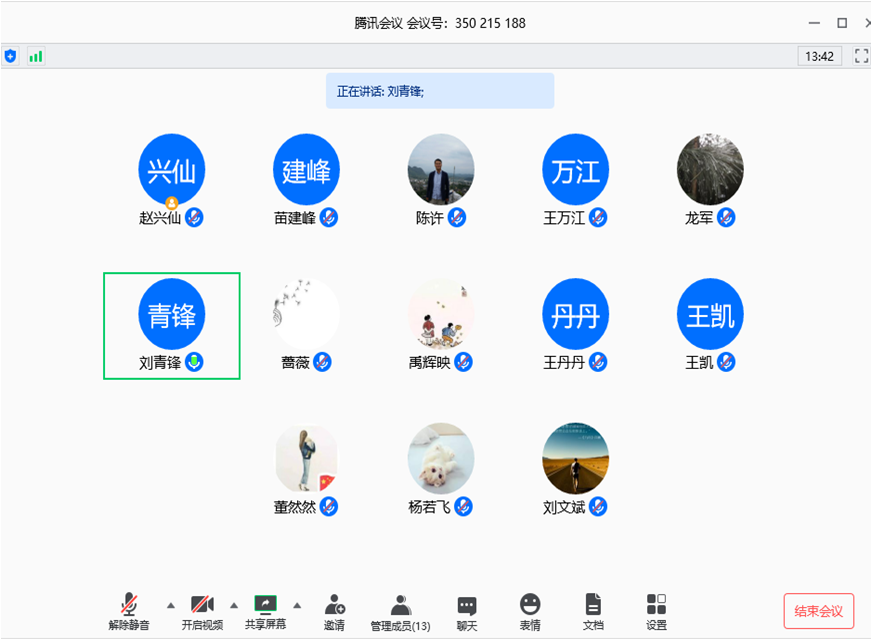Click the muted mic icon beside 禹辉映
Screen dimensions: 872x640
[x=463, y=362]
